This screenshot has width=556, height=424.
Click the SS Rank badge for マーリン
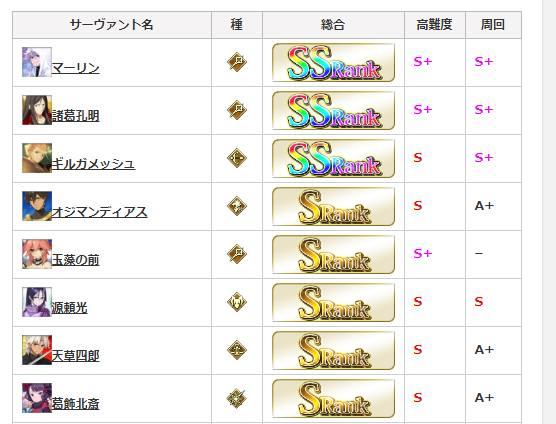[333, 62]
